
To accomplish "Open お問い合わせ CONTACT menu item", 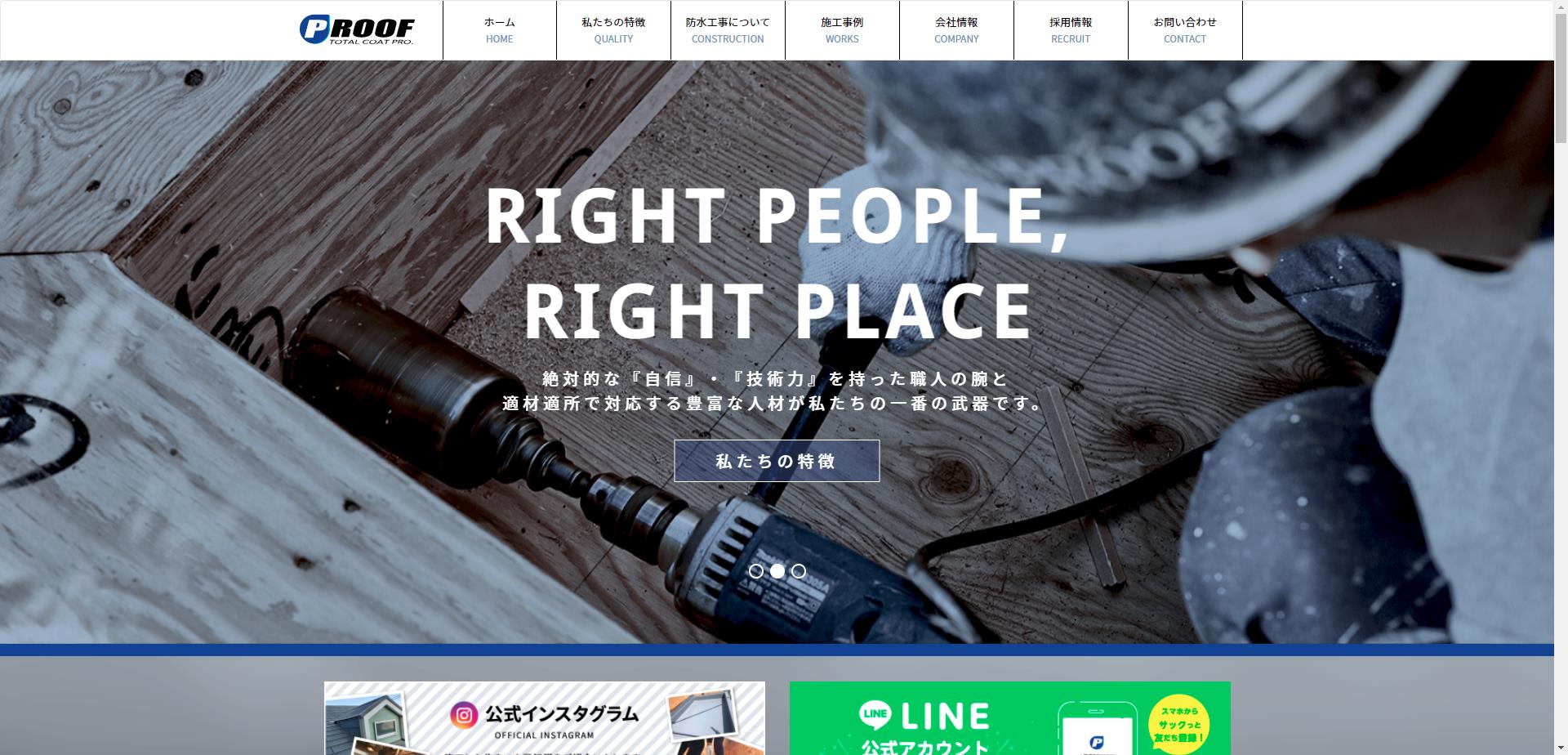I will coord(1185,30).
